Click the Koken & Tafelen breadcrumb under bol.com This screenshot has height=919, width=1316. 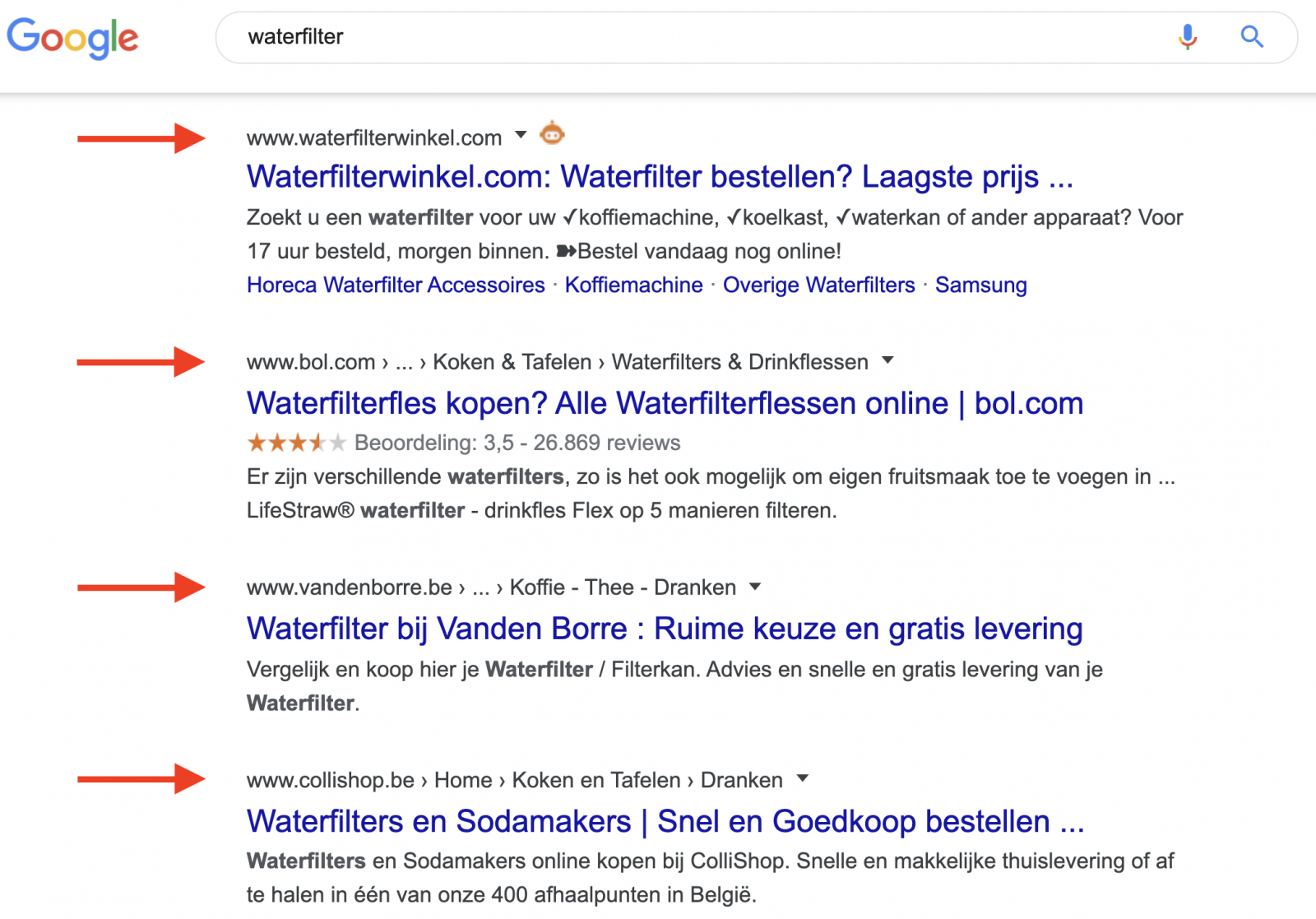(x=511, y=361)
